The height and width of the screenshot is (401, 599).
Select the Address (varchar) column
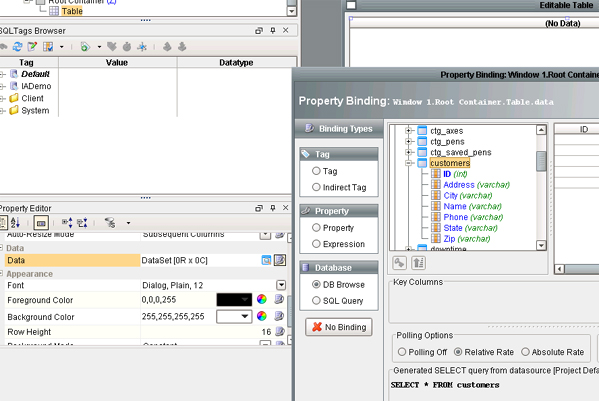[x=476, y=185]
